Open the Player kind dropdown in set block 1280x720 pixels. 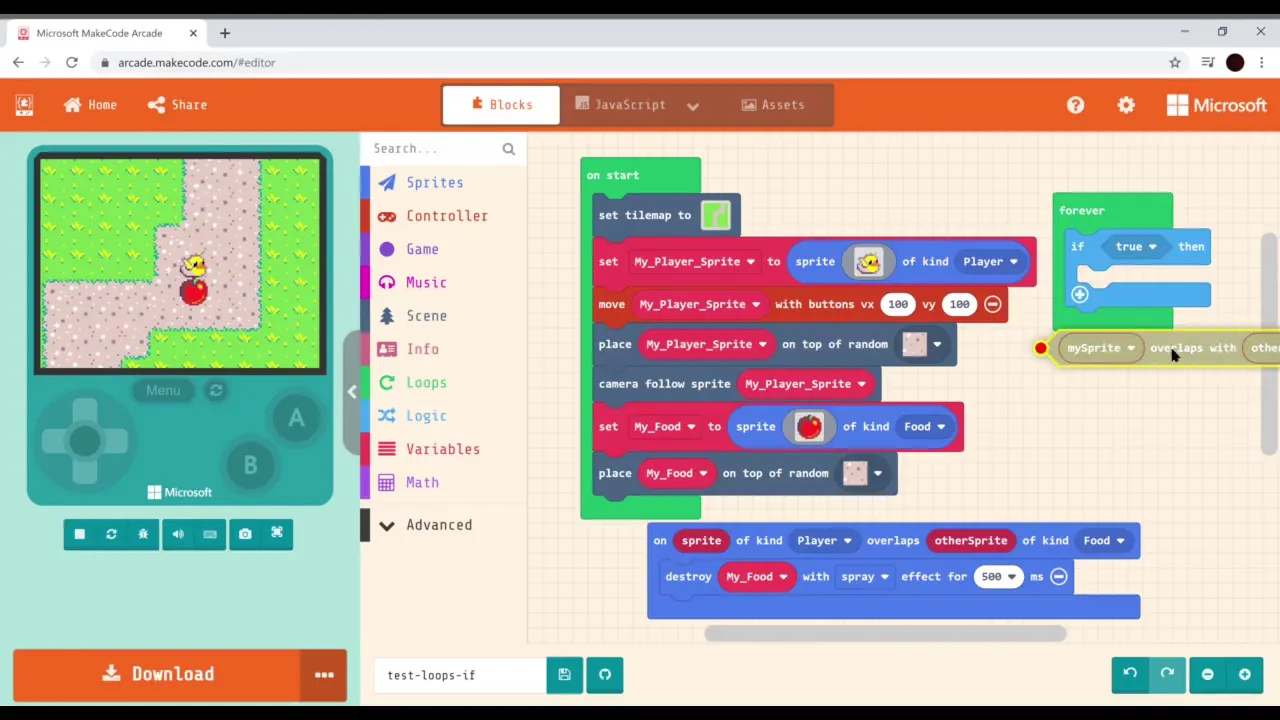point(990,262)
